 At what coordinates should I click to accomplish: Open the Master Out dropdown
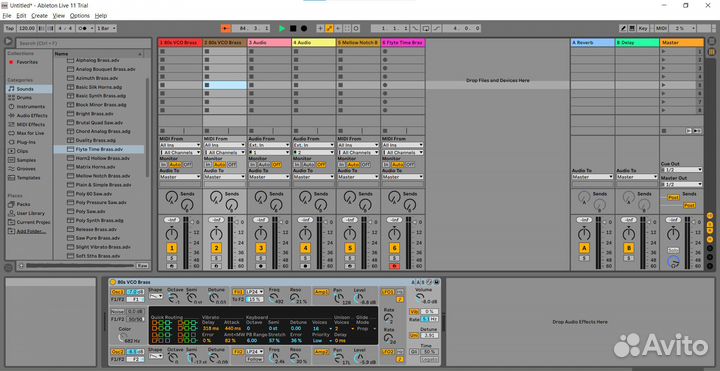click(x=681, y=184)
